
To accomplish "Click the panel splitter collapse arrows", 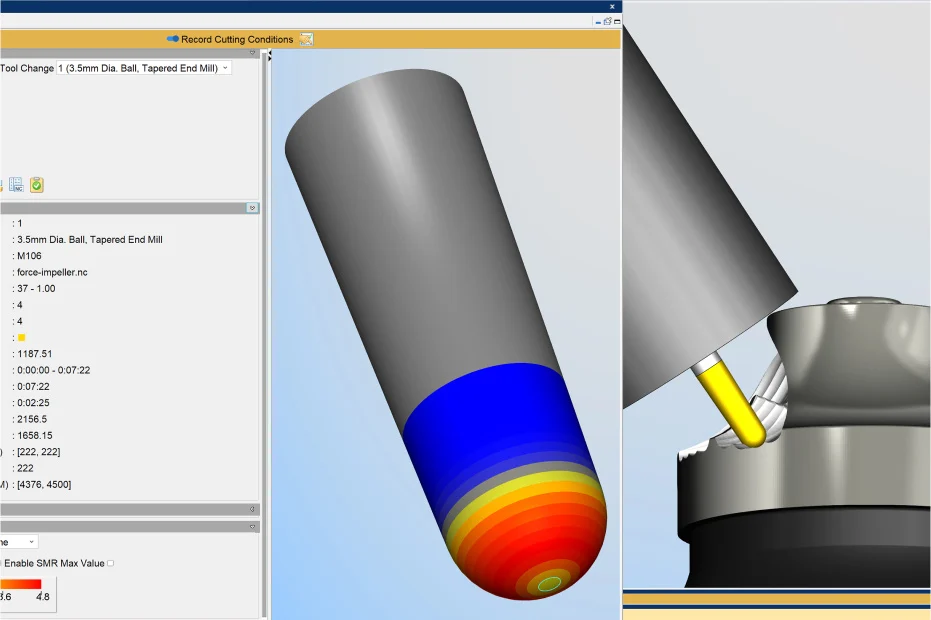I will pyautogui.click(x=270, y=56).
